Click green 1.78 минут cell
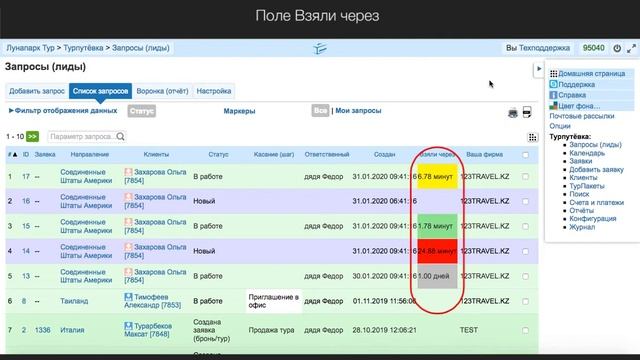 tap(437, 226)
